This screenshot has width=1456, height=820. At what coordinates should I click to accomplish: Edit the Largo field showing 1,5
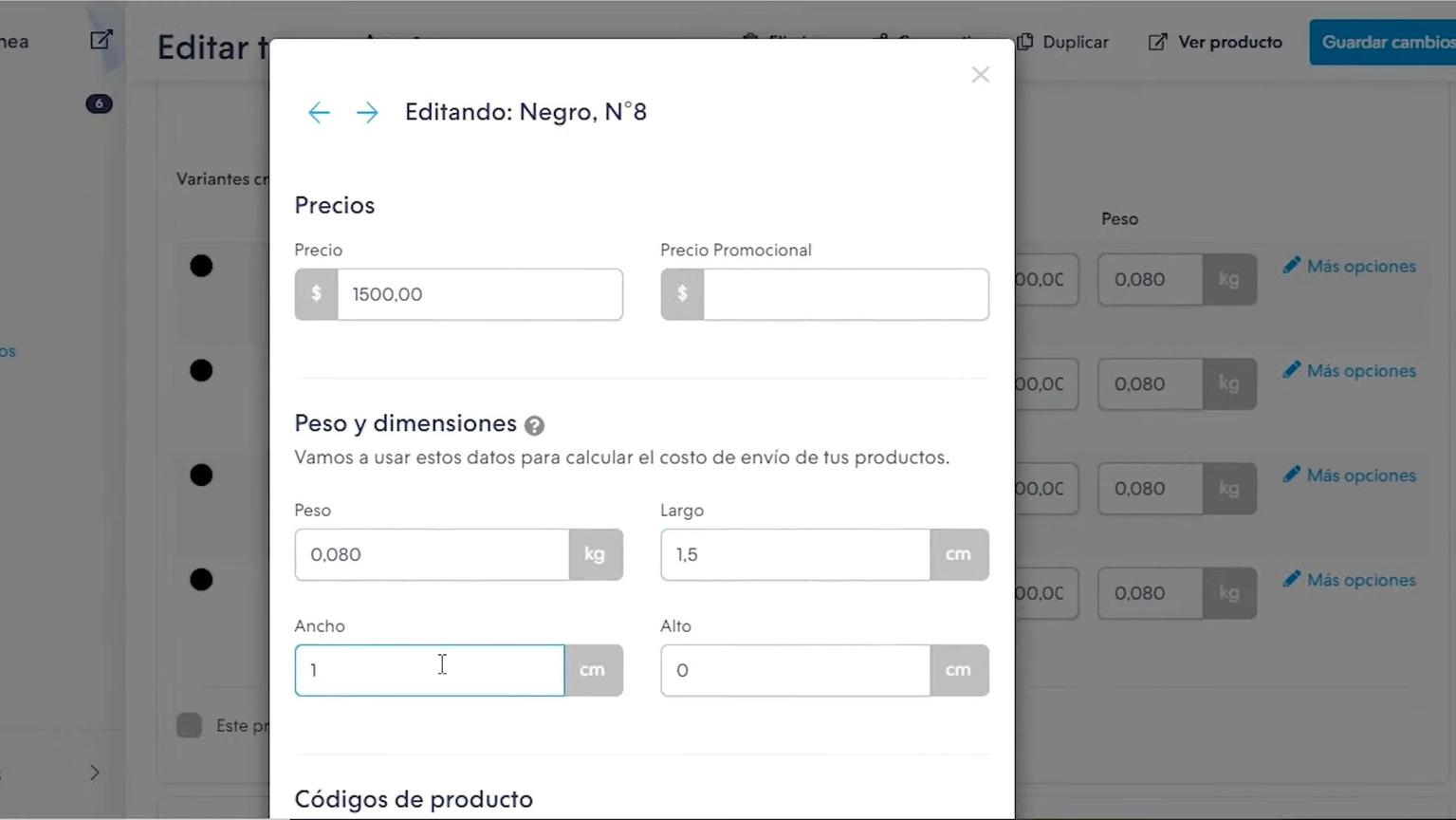795,554
